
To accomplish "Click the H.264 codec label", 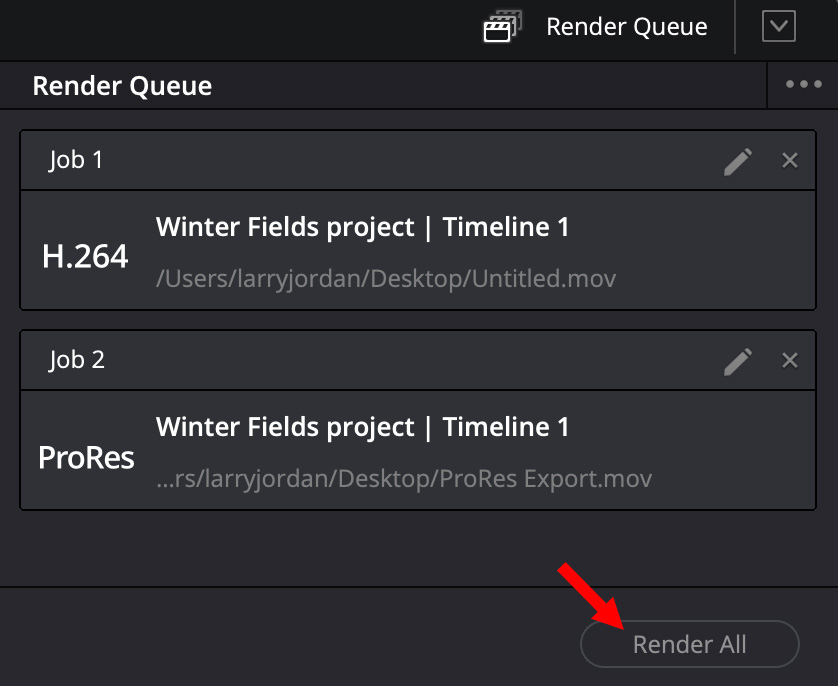I will point(85,257).
